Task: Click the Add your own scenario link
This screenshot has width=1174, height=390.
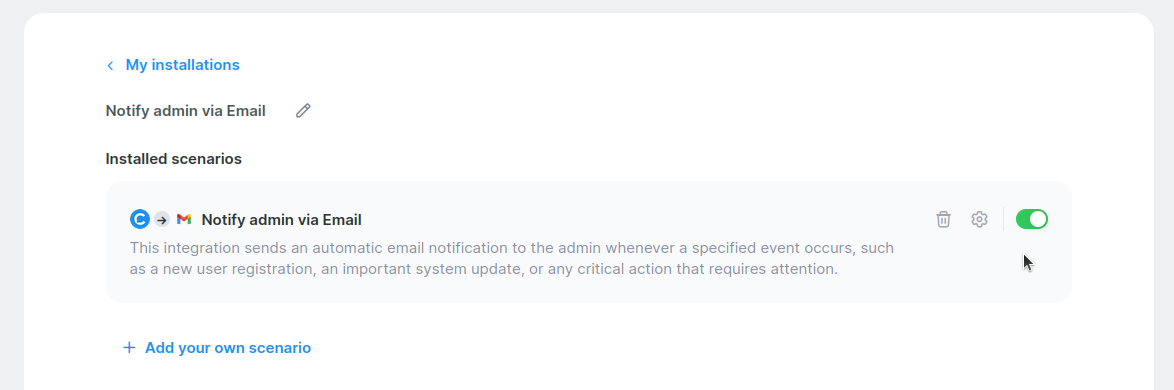Action: pyautogui.click(x=228, y=347)
